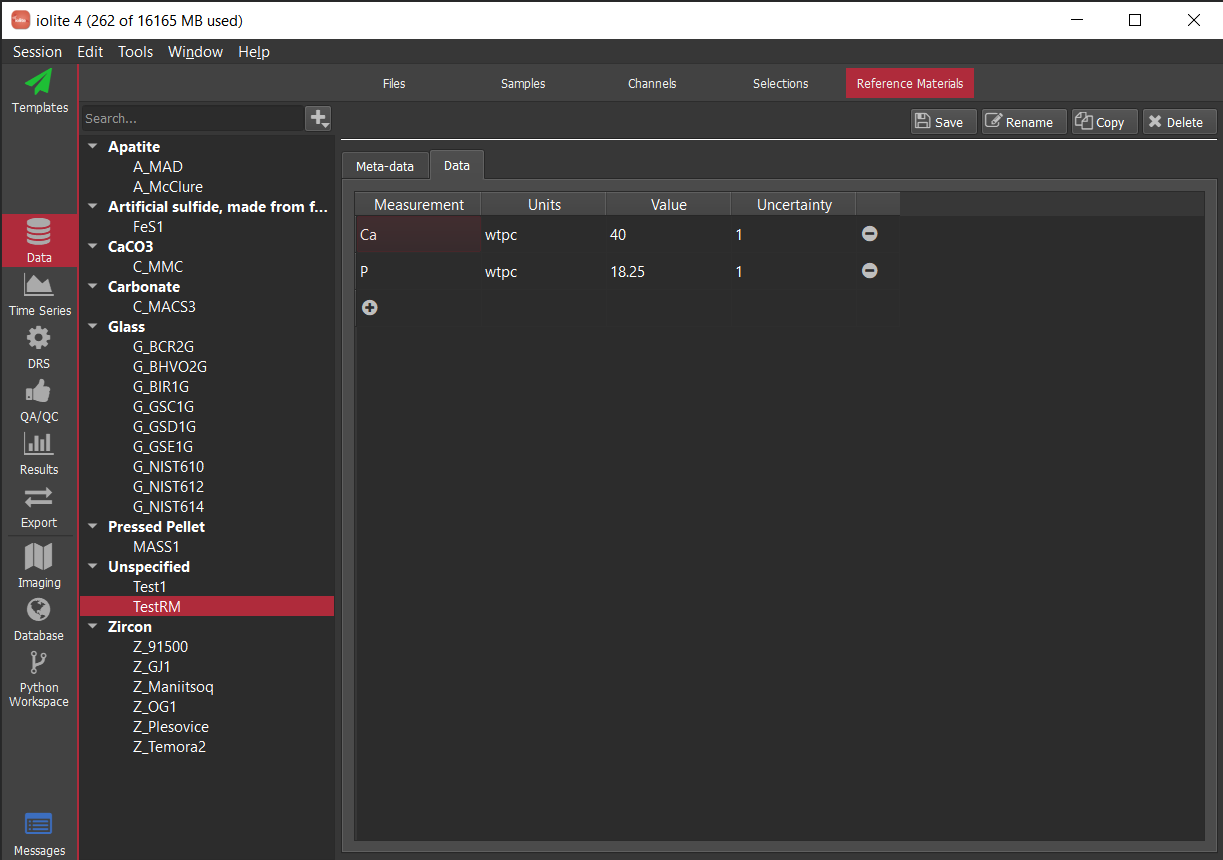Image resolution: width=1223 pixels, height=860 pixels.
Task: Select Z_Temora2 reference material
Action: point(169,747)
